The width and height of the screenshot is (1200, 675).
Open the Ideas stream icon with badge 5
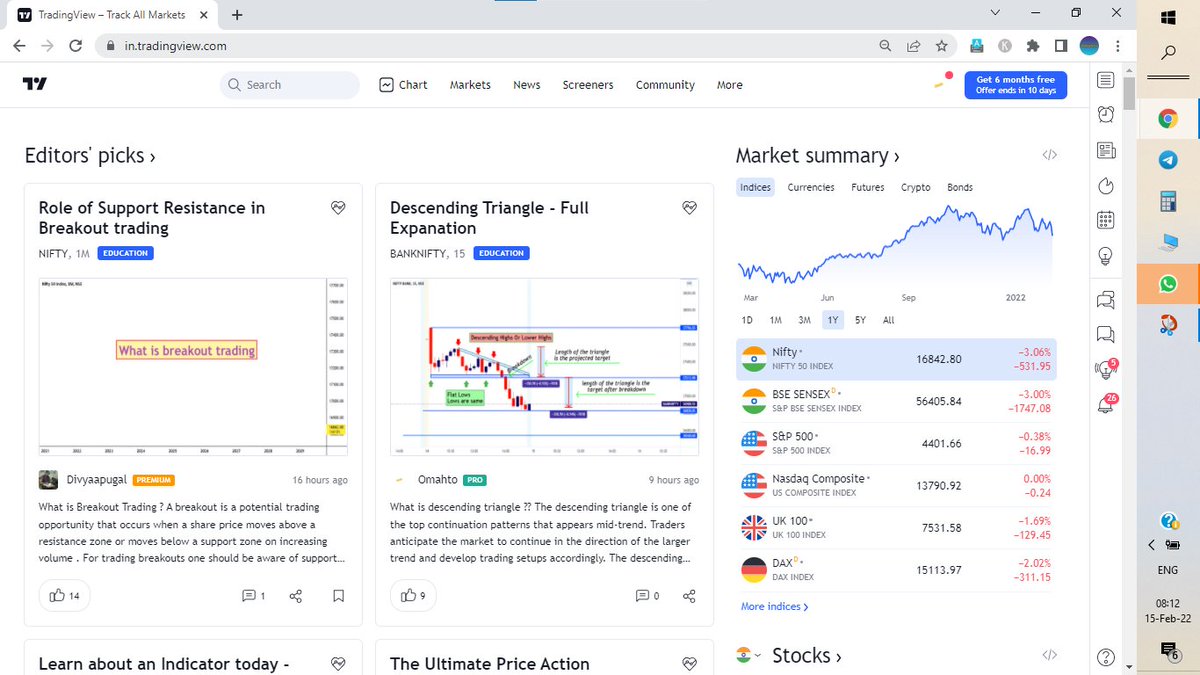click(1106, 368)
